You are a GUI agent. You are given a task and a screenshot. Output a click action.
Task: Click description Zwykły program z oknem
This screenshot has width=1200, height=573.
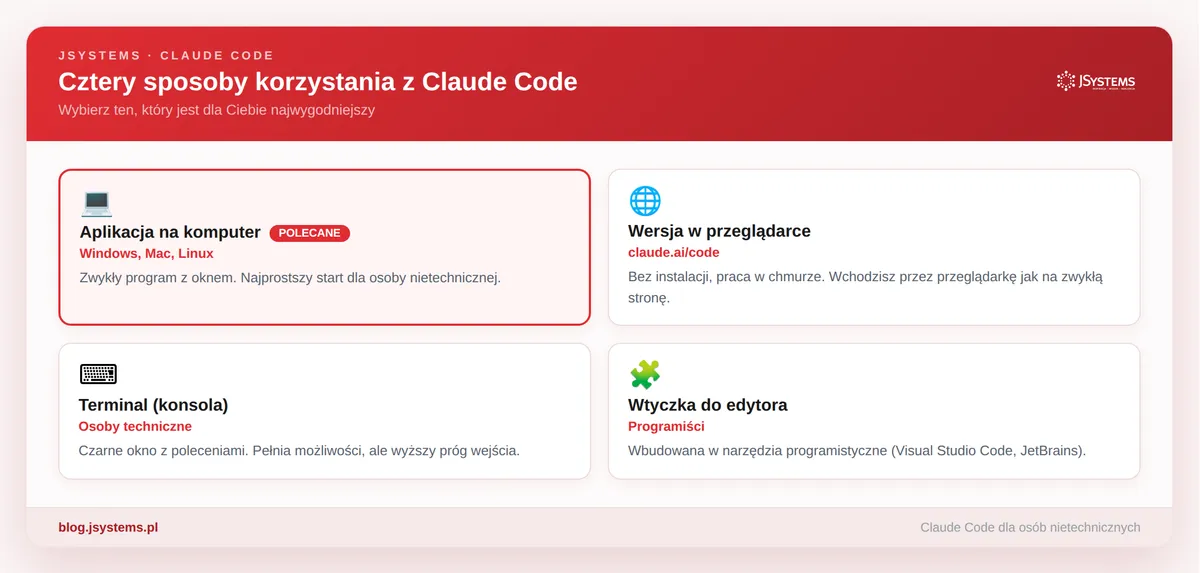[290, 277]
